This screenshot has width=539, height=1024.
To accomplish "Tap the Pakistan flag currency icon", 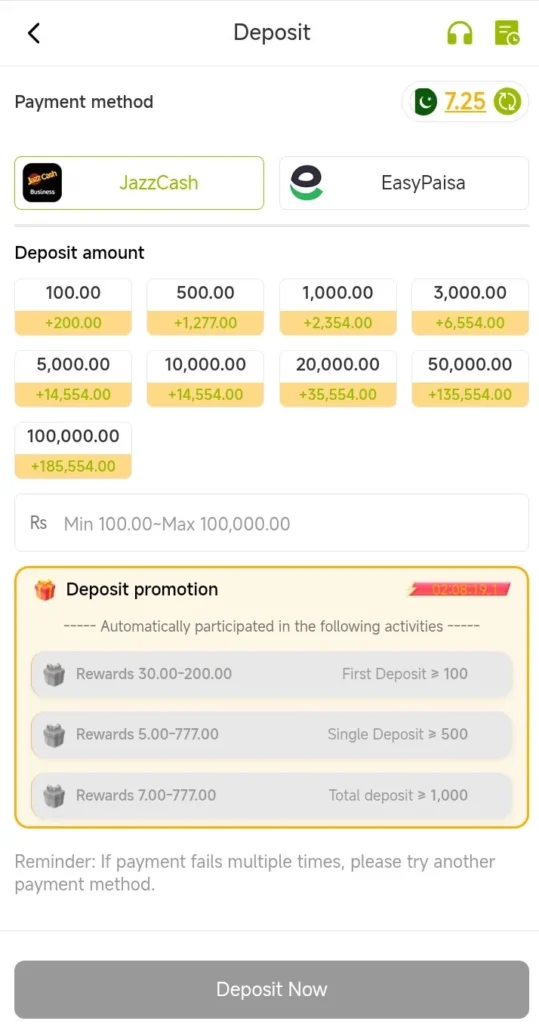I will (425, 101).
